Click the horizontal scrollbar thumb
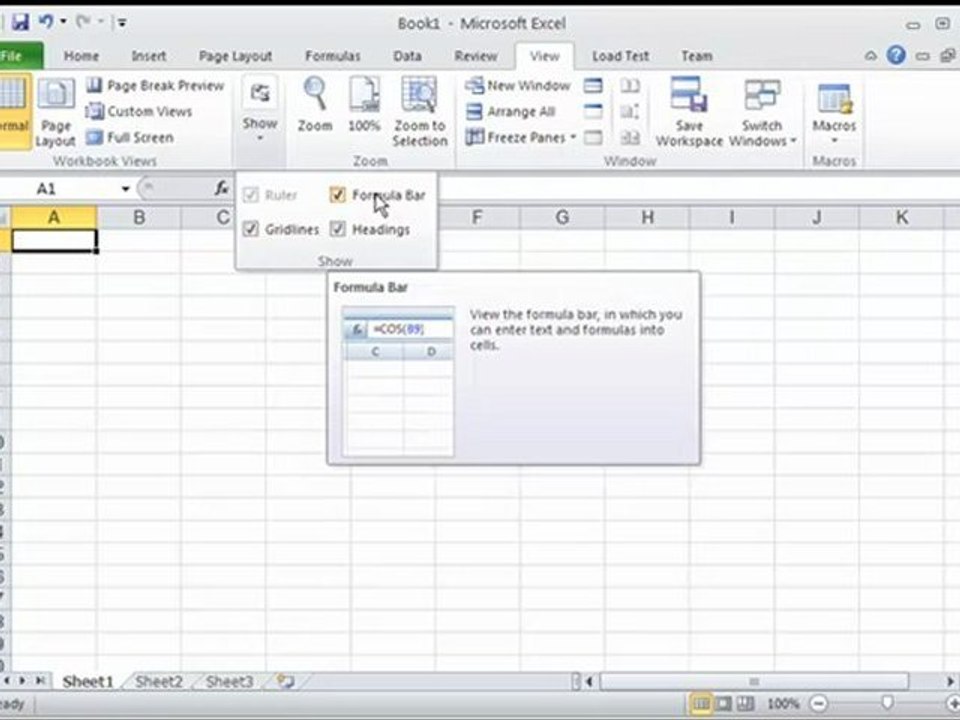Image resolution: width=960 pixels, height=720 pixels. 754,681
